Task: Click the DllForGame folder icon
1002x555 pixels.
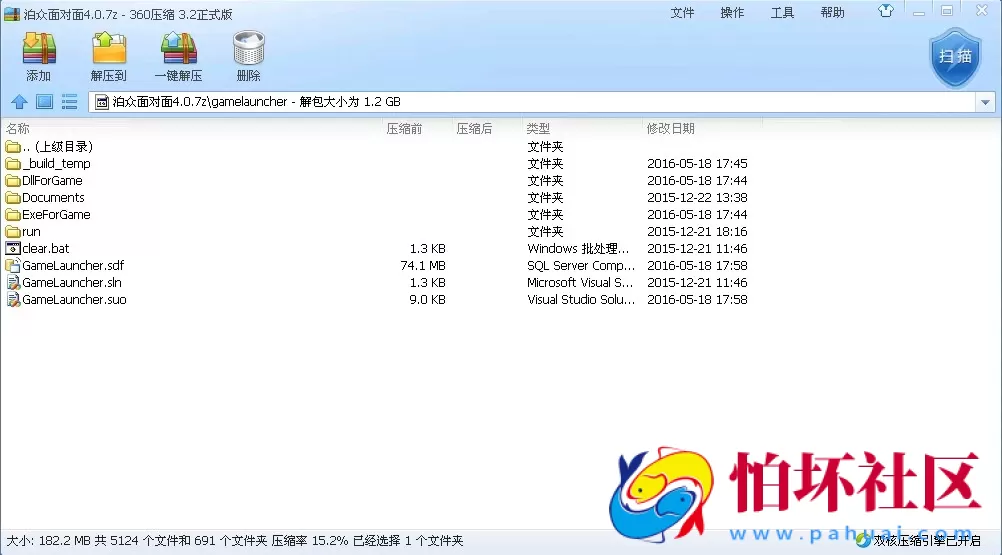Action: click(13, 181)
